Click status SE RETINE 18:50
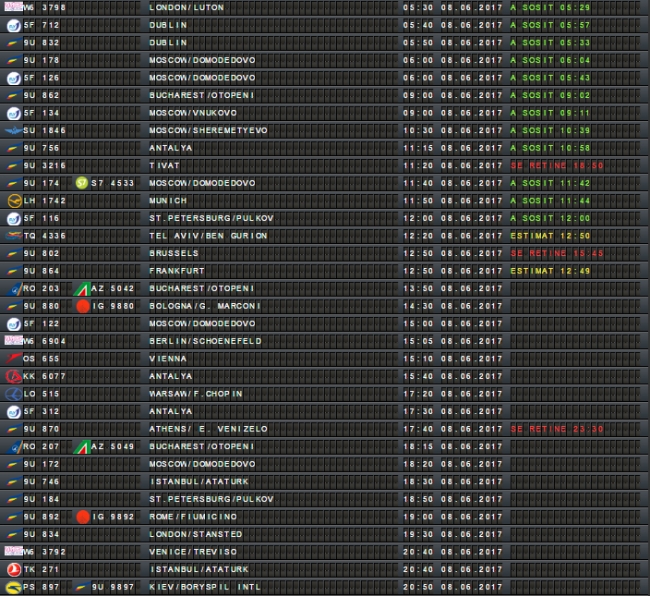The image size is (650, 596). click(557, 166)
